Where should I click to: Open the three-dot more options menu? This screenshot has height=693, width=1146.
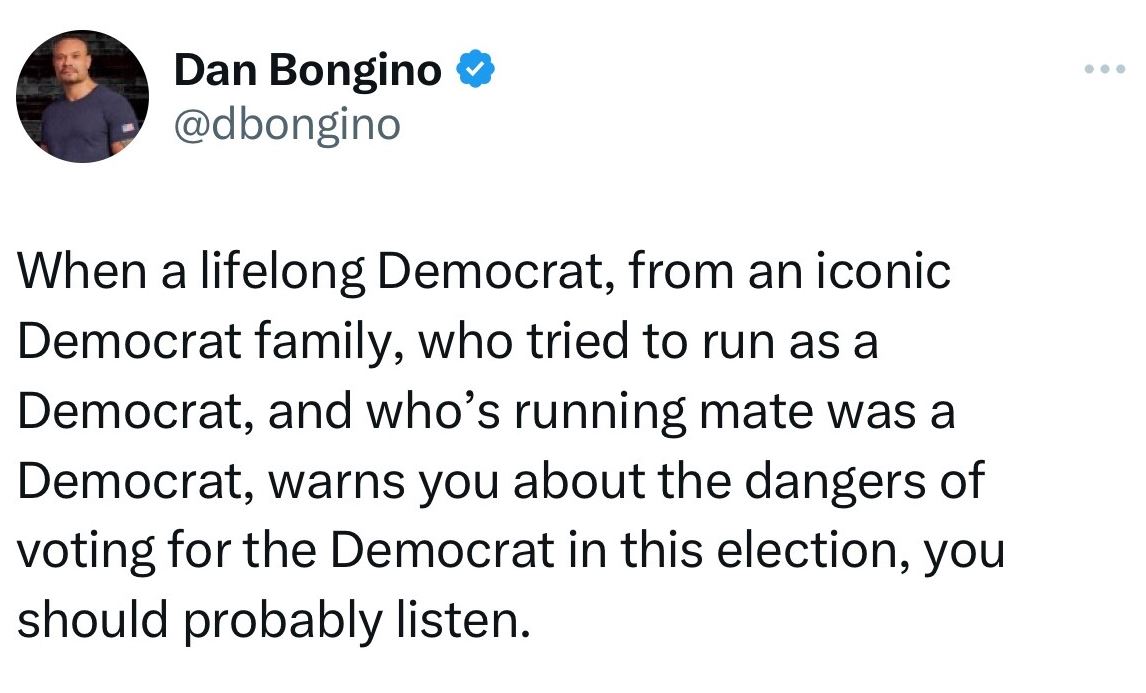(x=1104, y=69)
